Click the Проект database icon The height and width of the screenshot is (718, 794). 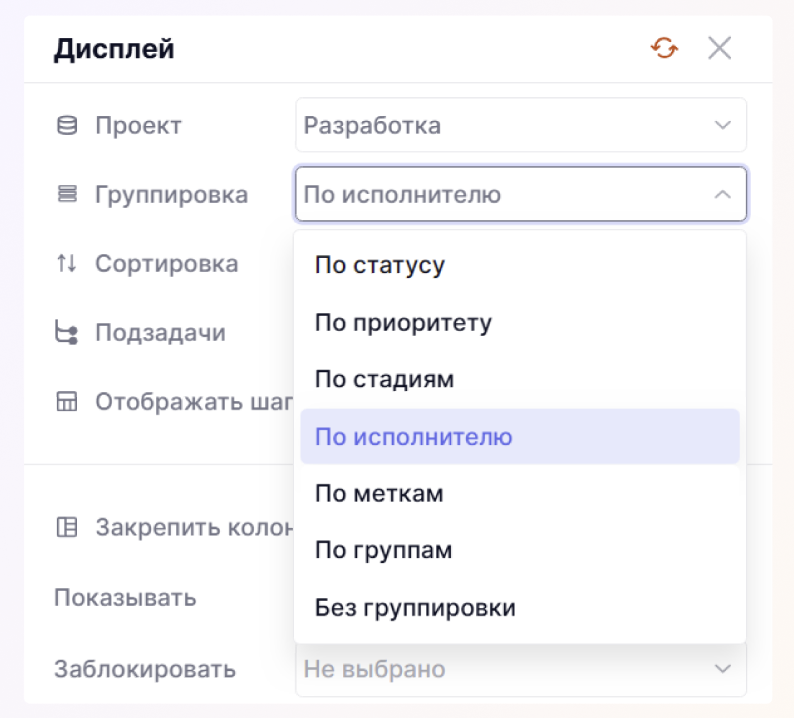[x=67, y=126]
